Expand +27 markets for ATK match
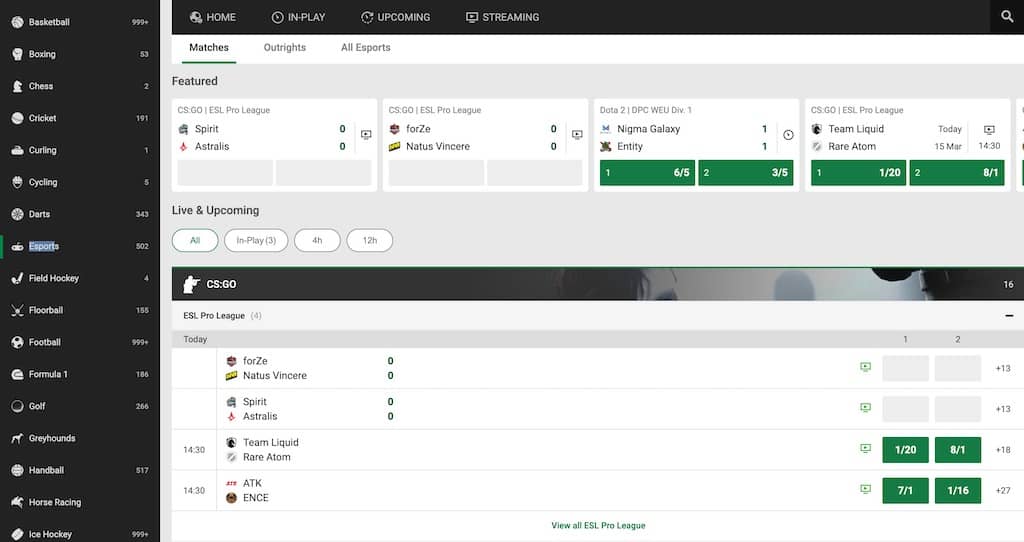 click(x=1003, y=490)
